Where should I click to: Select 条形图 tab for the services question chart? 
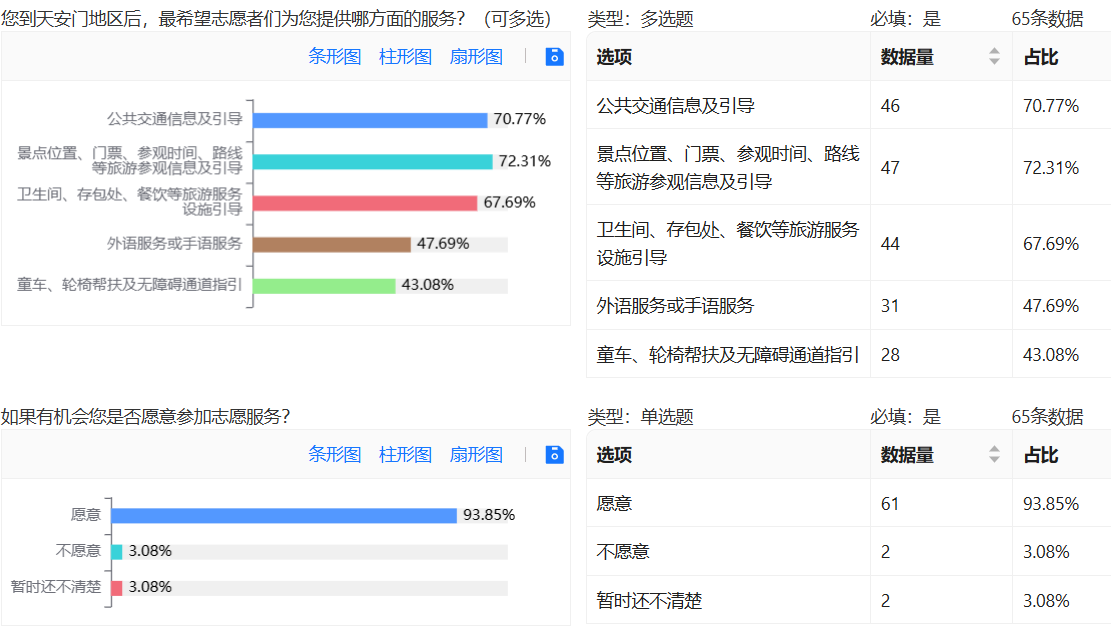tap(334, 57)
